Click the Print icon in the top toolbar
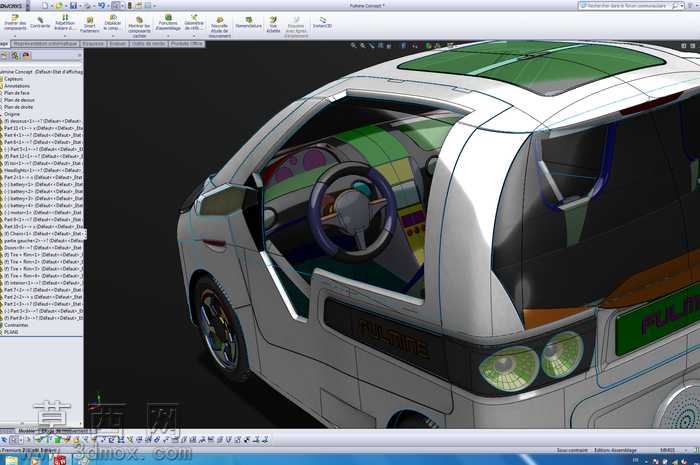The width and height of the screenshot is (700, 465). (x=87, y=5)
